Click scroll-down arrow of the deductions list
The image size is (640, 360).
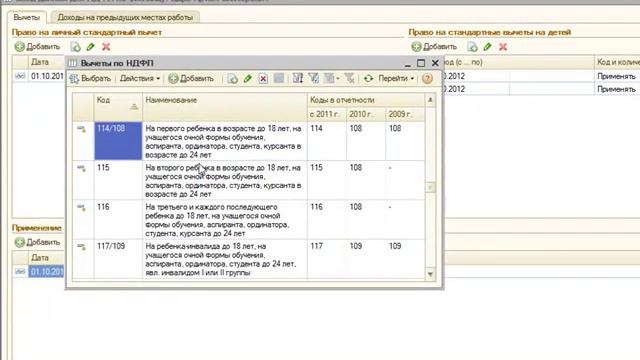click(430, 274)
